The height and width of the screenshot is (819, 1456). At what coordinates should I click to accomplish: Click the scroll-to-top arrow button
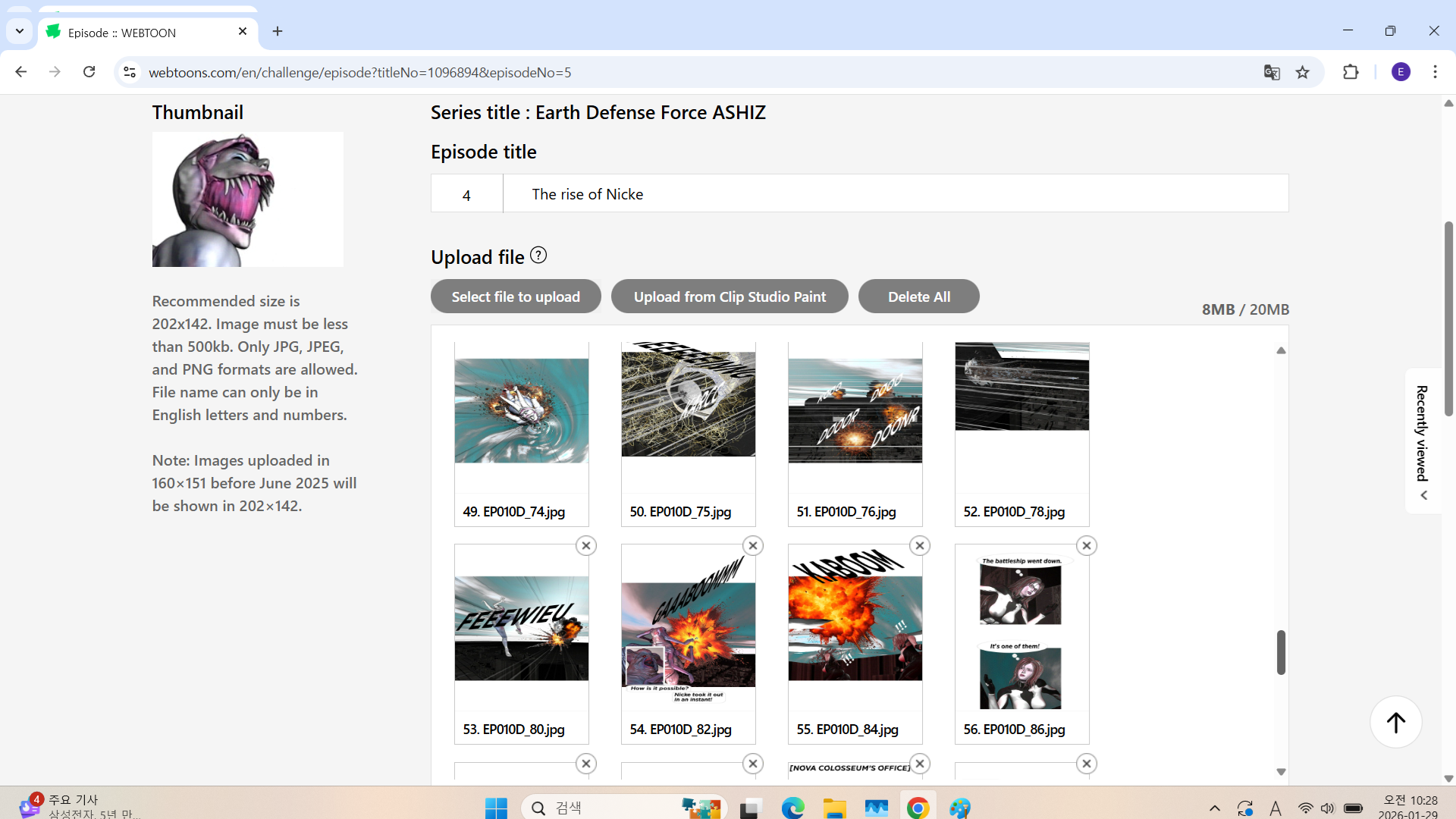point(1395,723)
